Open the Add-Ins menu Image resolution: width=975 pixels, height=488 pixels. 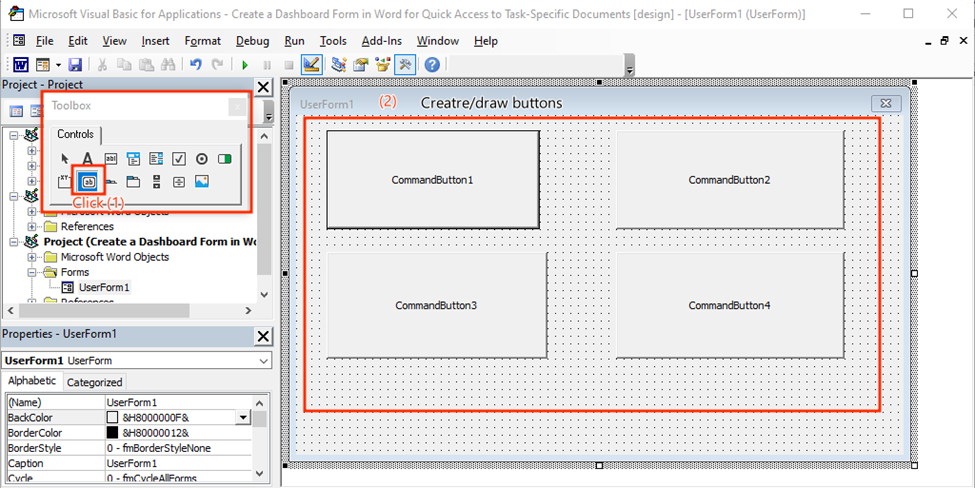click(382, 41)
